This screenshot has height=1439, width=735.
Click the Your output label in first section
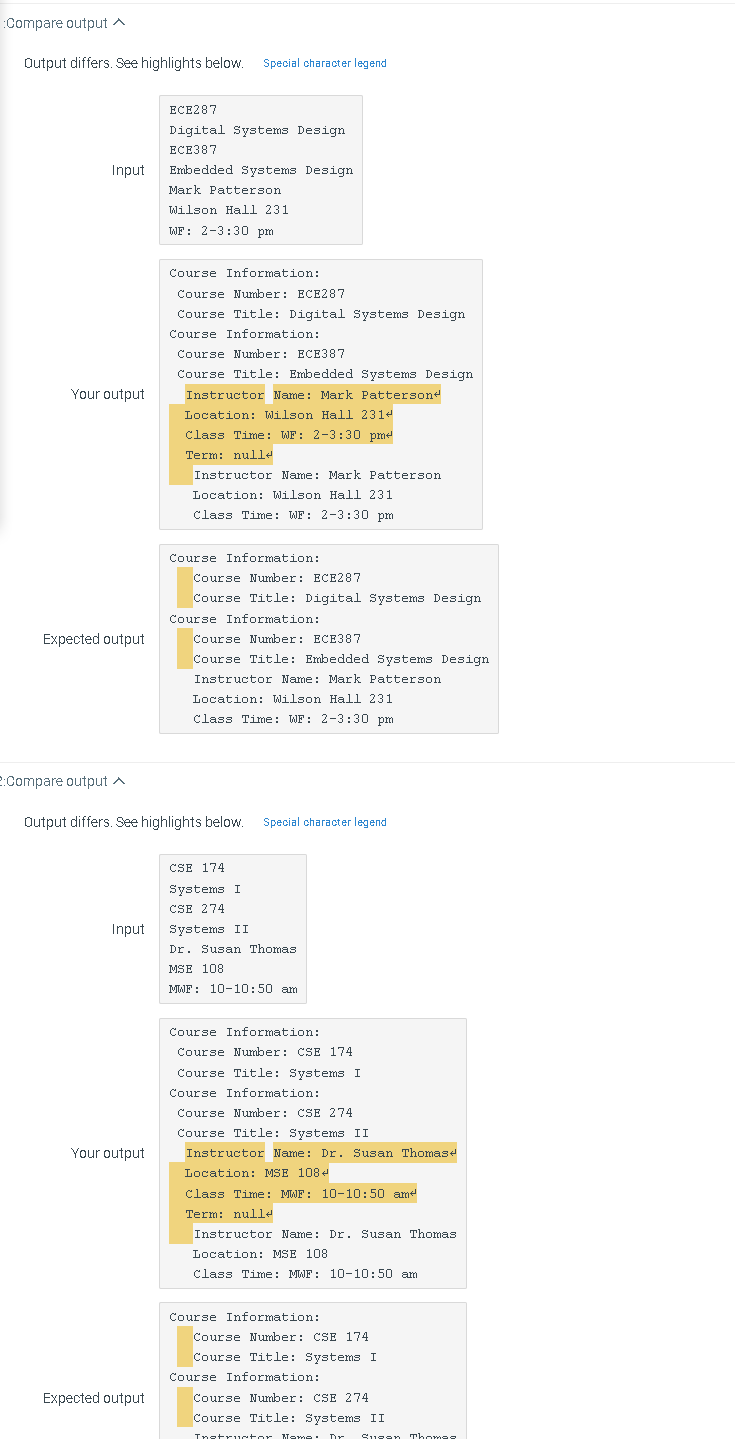click(107, 394)
